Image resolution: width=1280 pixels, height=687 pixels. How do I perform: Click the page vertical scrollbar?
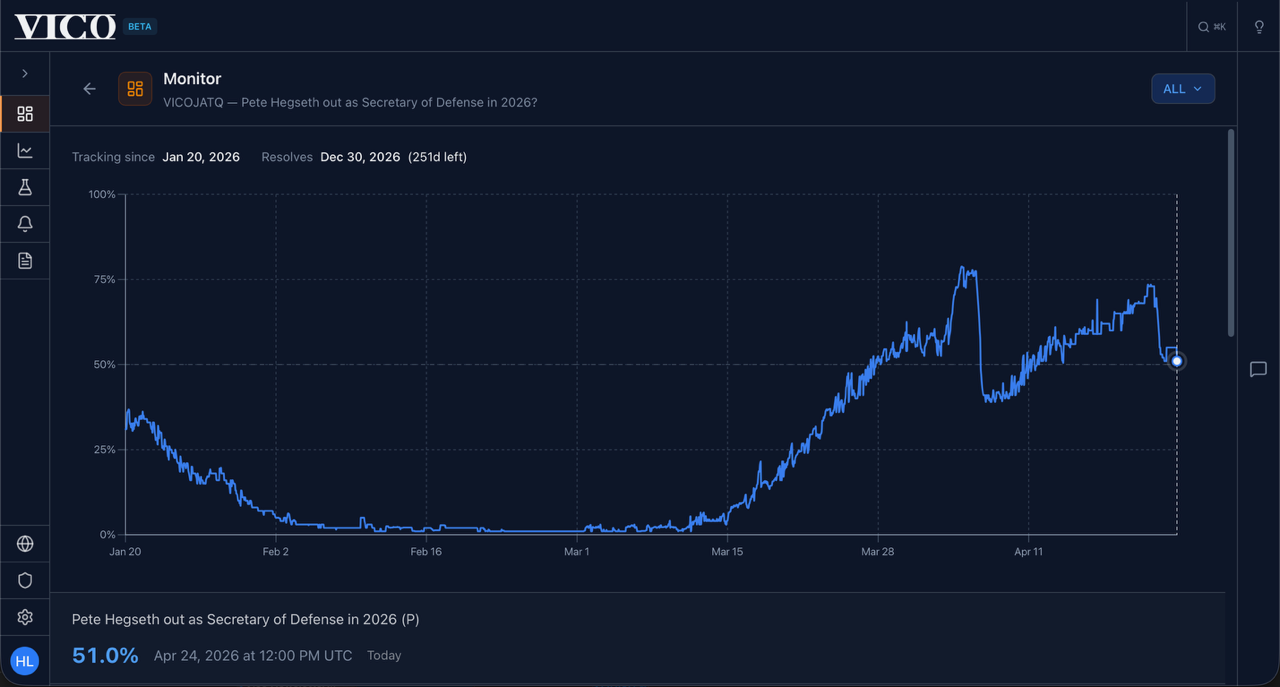(1231, 233)
